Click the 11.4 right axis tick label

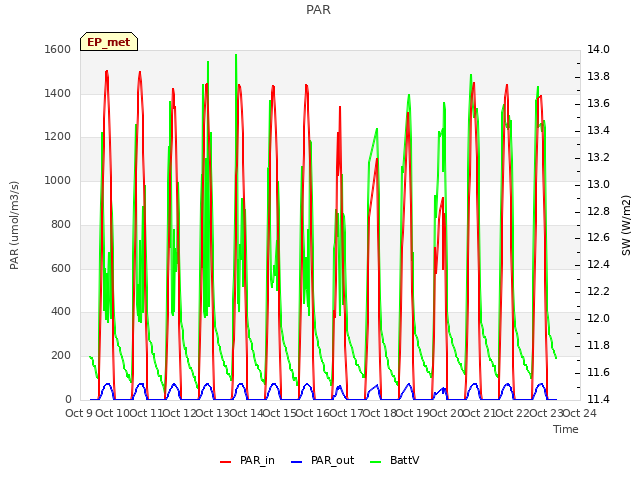click(598, 399)
